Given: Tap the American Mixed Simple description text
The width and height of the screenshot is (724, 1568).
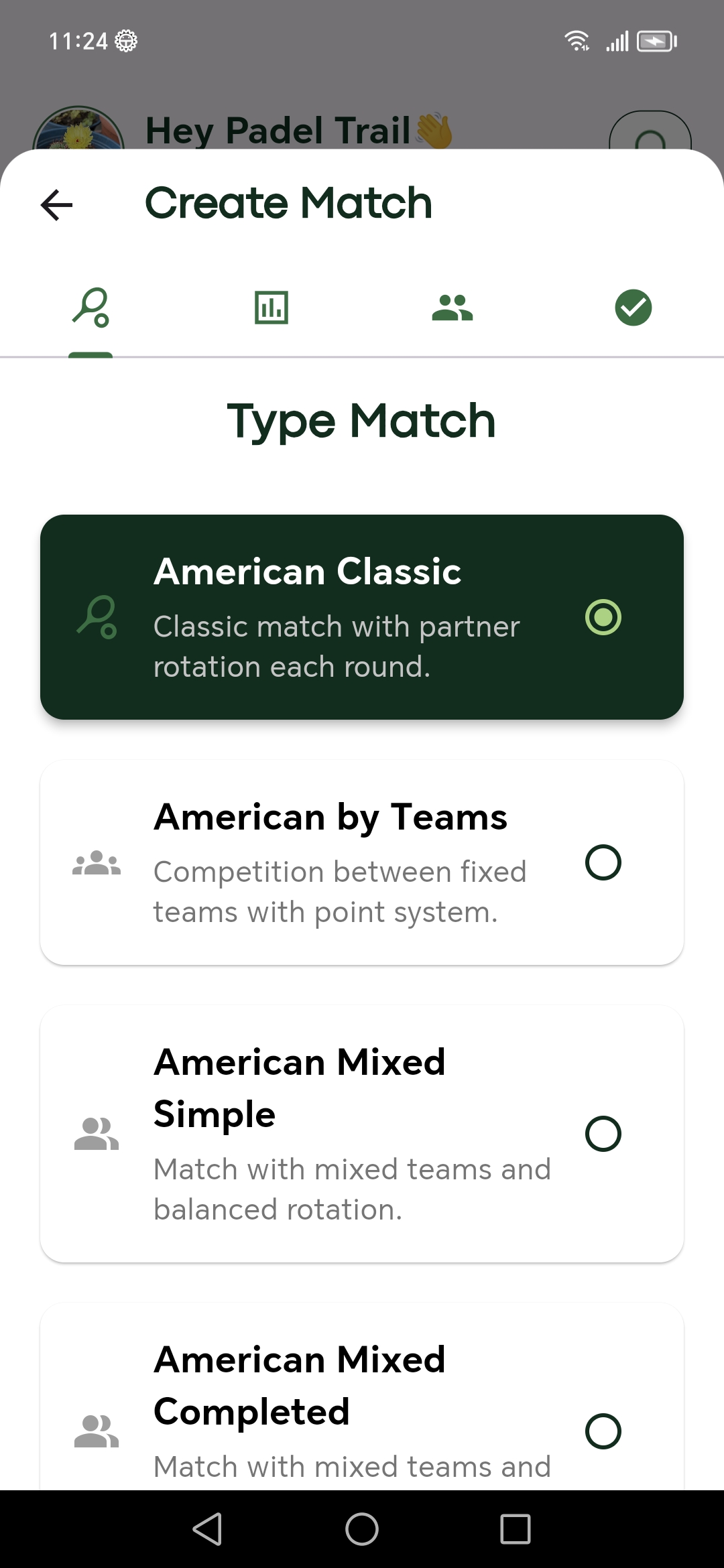Looking at the screenshot, I should pos(351,1189).
